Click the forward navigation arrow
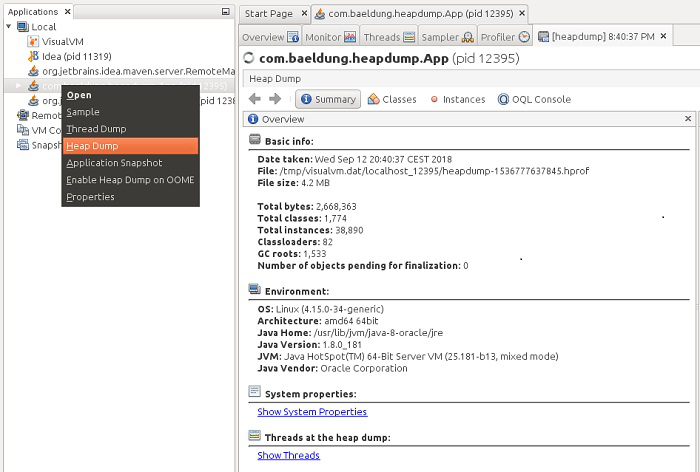The width and height of the screenshot is (700, 472). [275, 99]
